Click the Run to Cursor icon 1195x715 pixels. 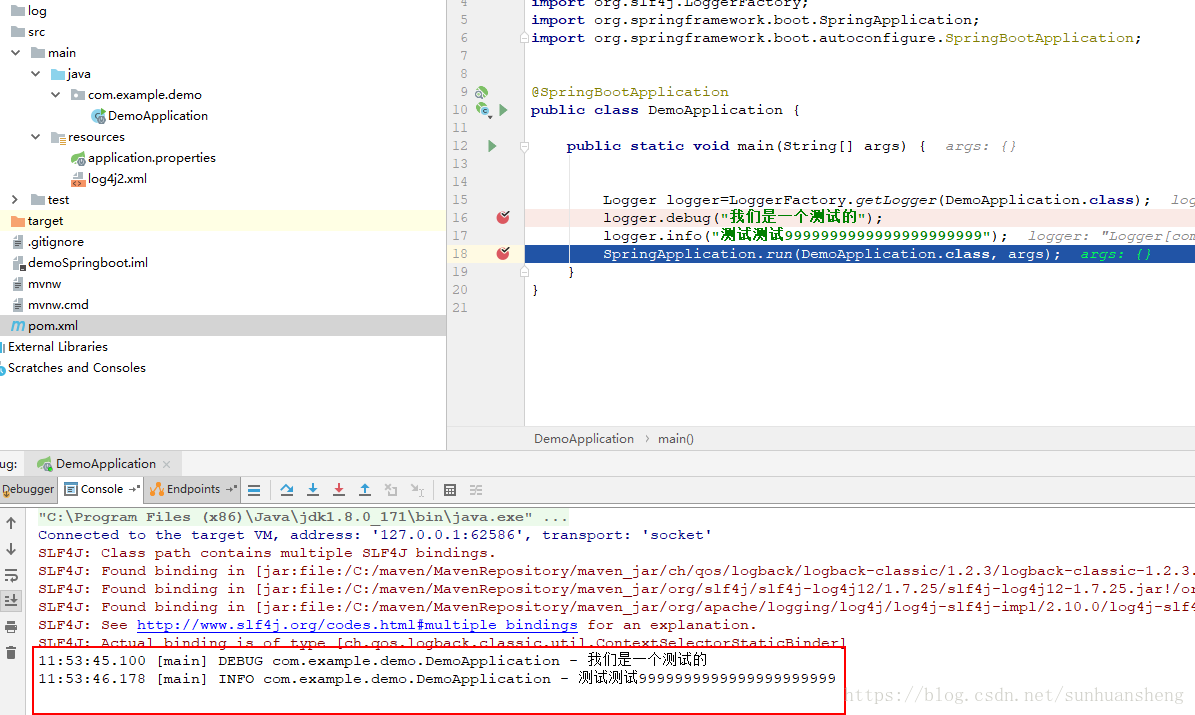[x=417, y=490]
